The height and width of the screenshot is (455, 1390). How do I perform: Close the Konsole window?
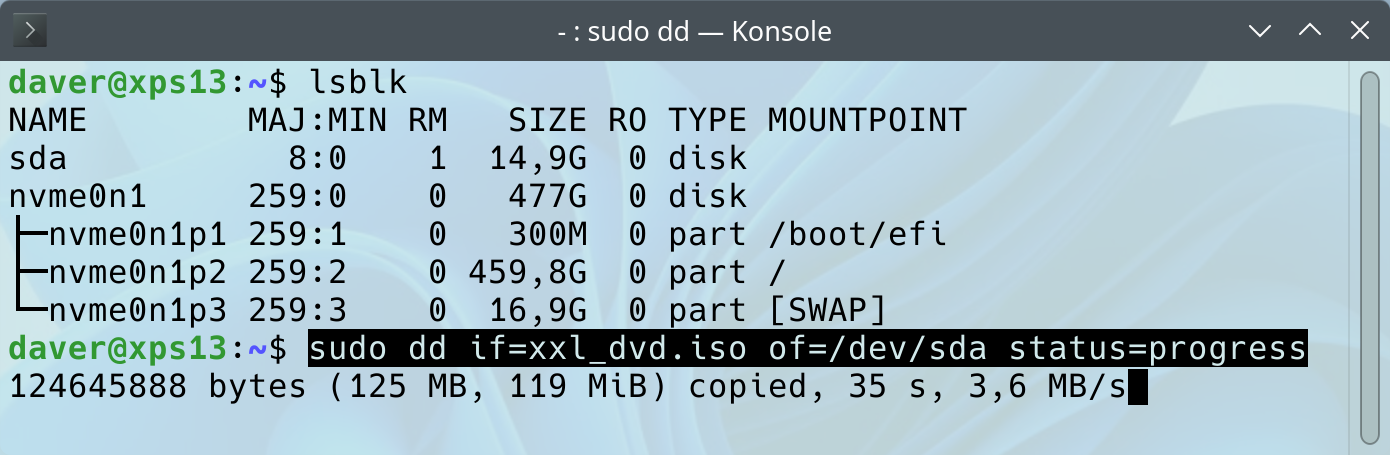point(1358,31)
